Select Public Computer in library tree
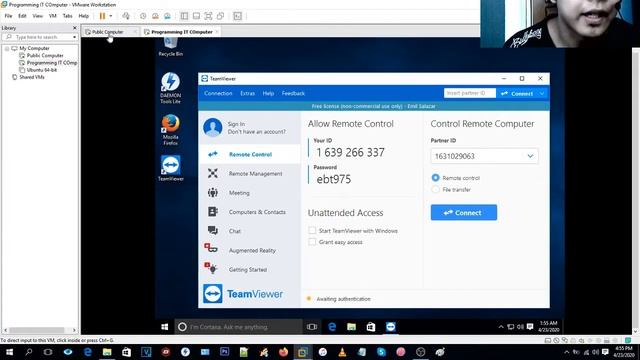 pos(45,56)
